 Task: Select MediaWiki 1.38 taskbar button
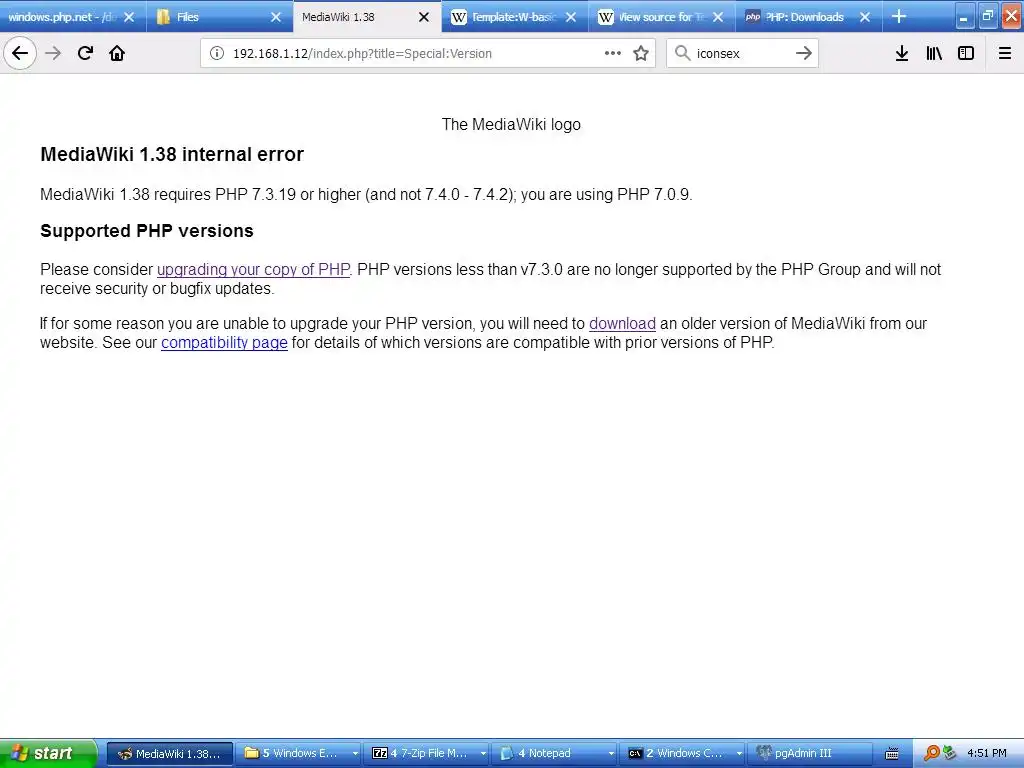click(169, 753)
